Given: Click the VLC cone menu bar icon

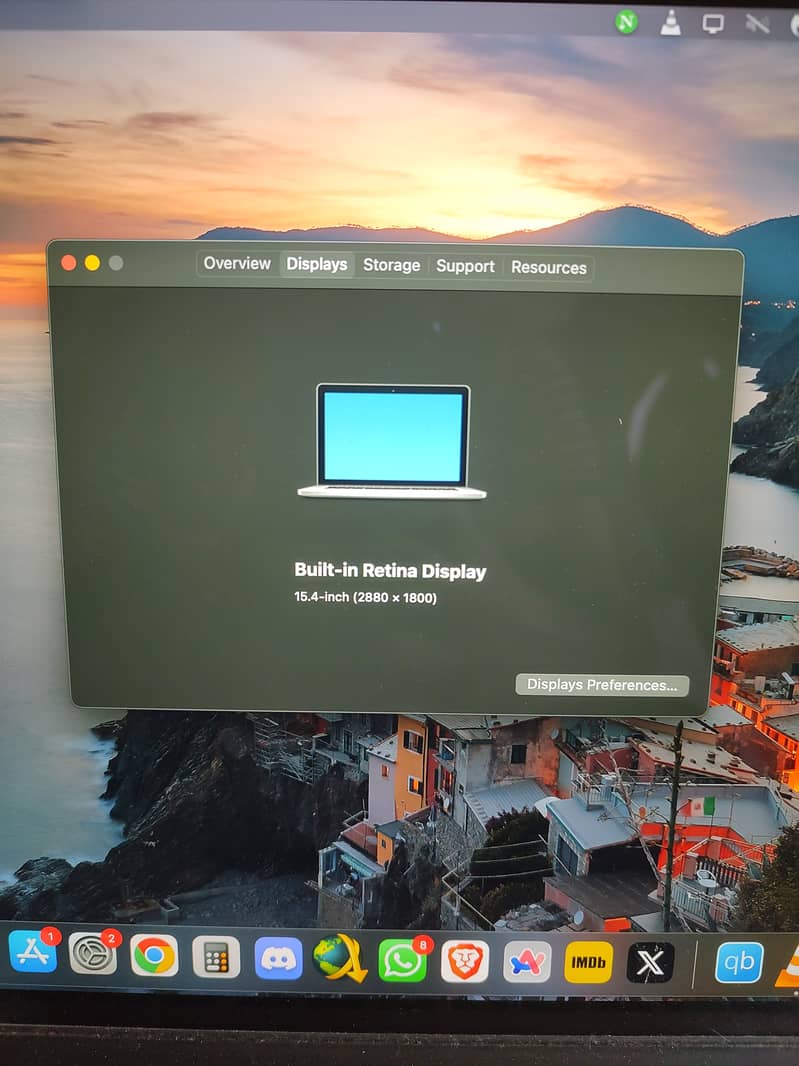Looking at the screenshot, I should (670, 22).
